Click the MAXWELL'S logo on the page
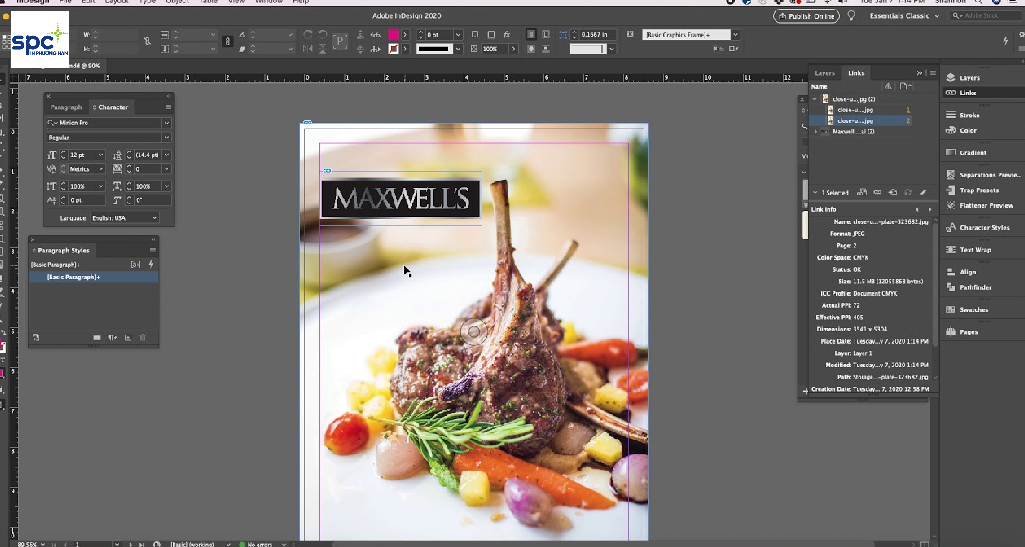 (x=400, y=198)
